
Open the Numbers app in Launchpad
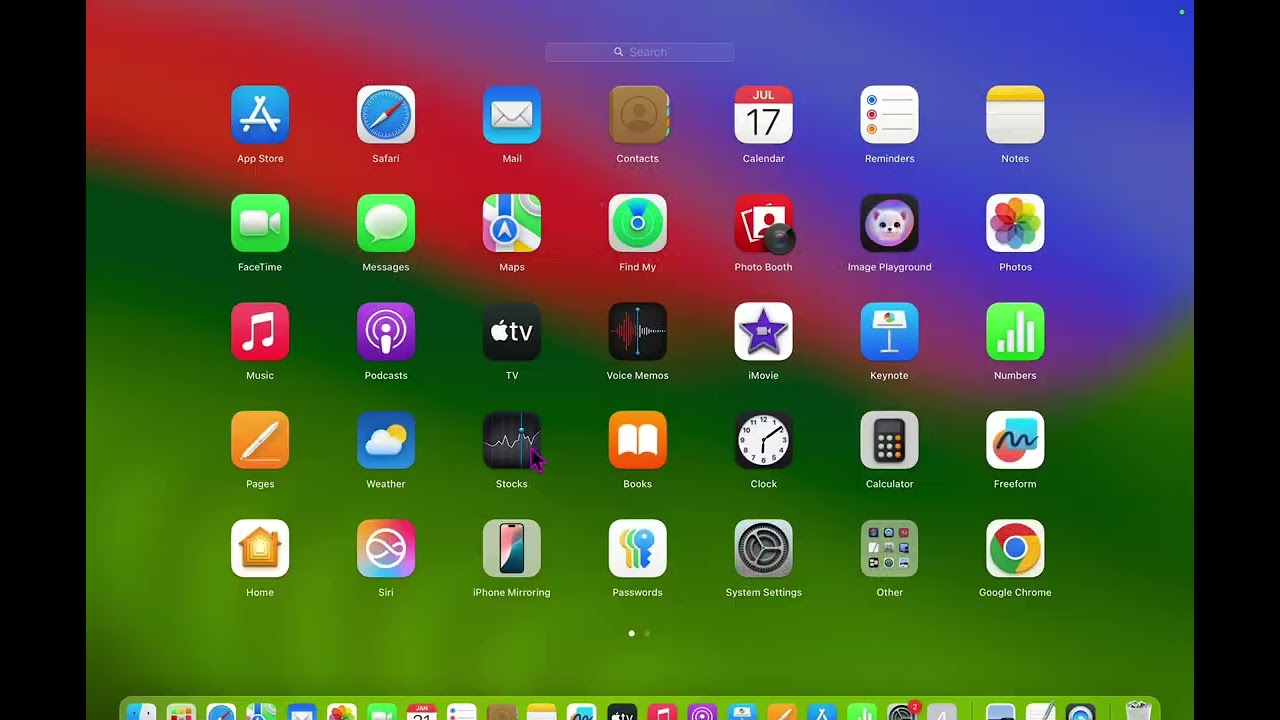pyautogui.click(x=1015, y=332)
